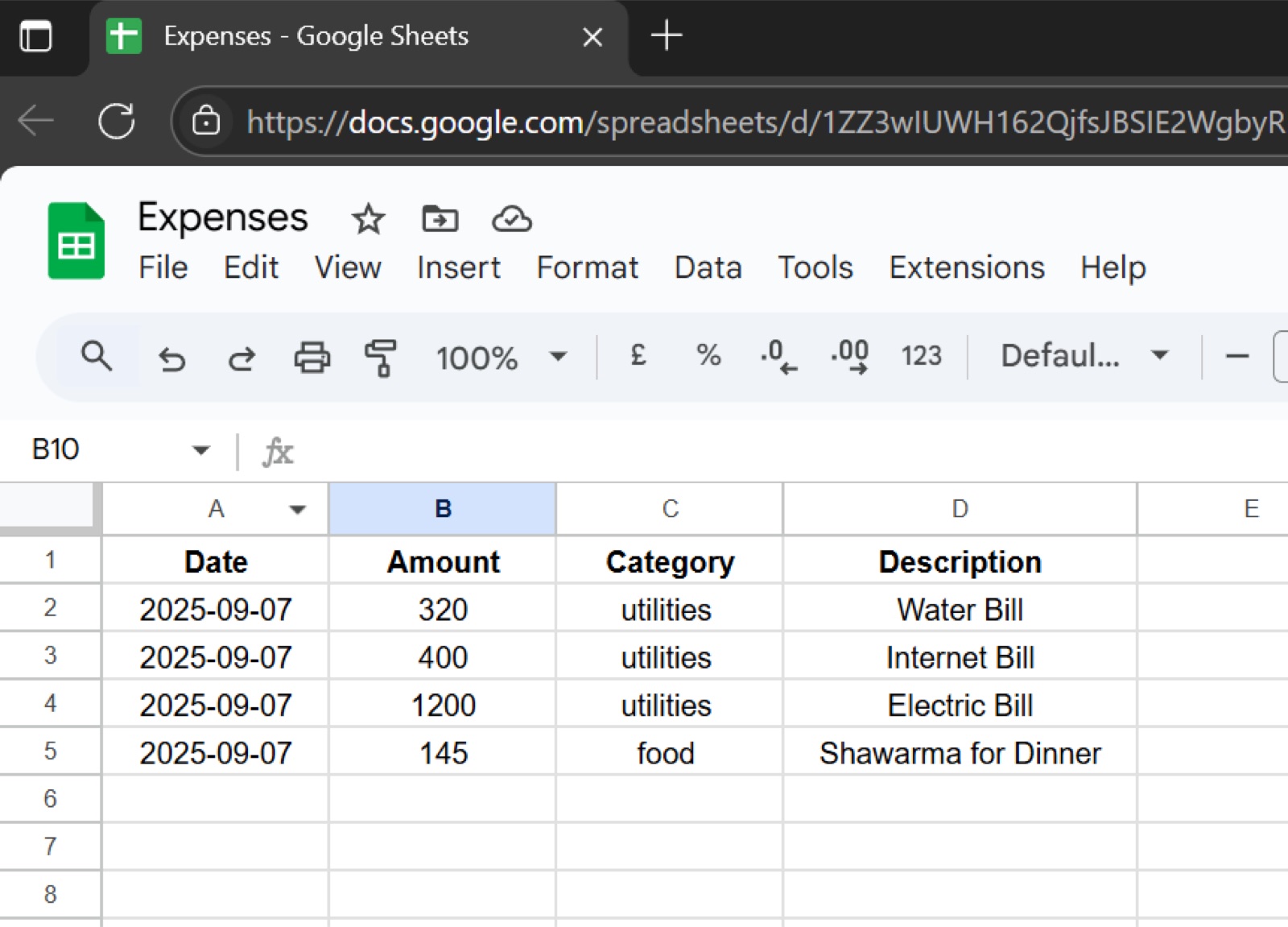This screenshot has width=1288, height=927.
Task: Select the cell containing 1200
Action: pos(443,705)
